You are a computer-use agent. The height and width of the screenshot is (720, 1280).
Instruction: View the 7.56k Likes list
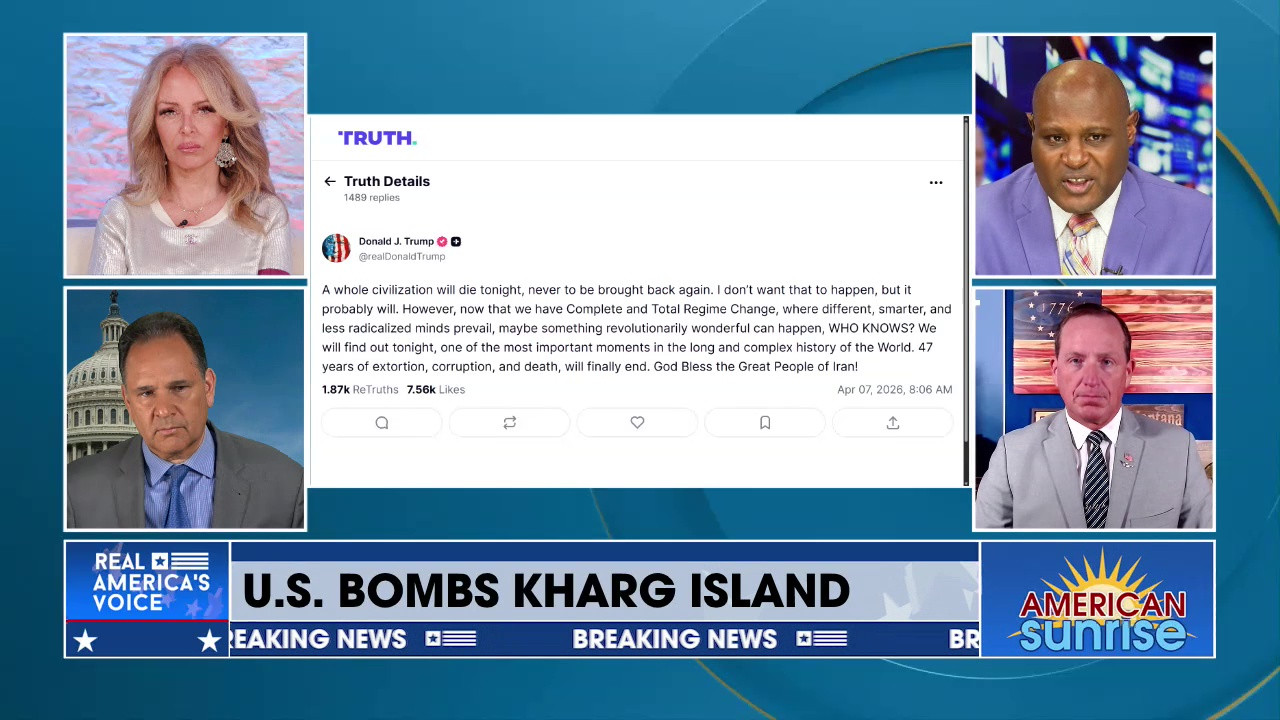435,390
